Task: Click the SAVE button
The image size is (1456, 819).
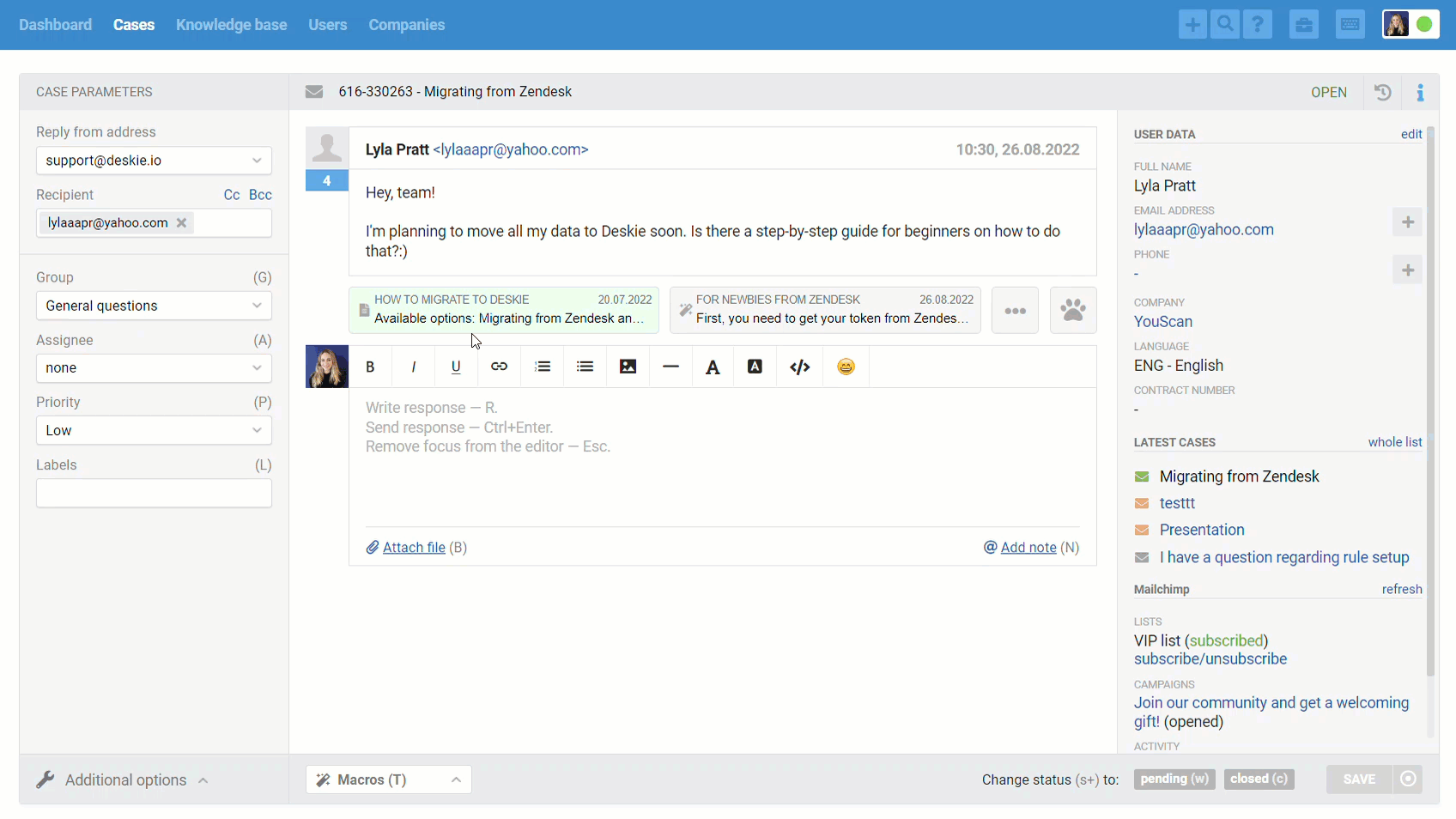Action: (x=1359, y=779)
